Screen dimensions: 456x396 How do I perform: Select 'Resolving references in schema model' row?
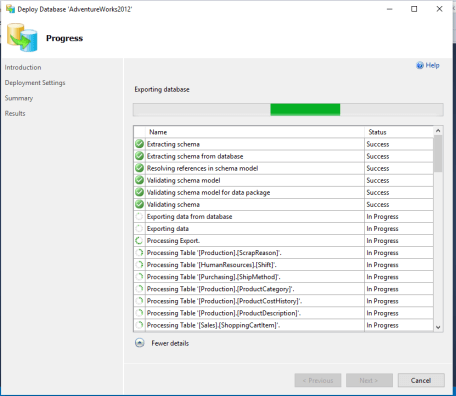[x=202, y=168]
